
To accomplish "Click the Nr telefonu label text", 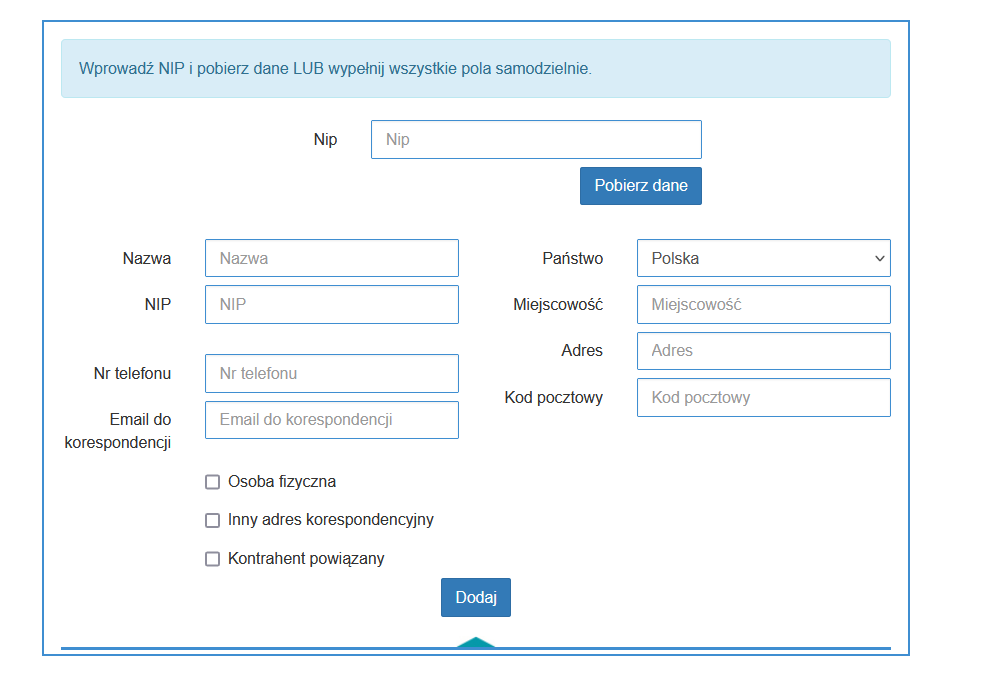I will pos(132,373).
